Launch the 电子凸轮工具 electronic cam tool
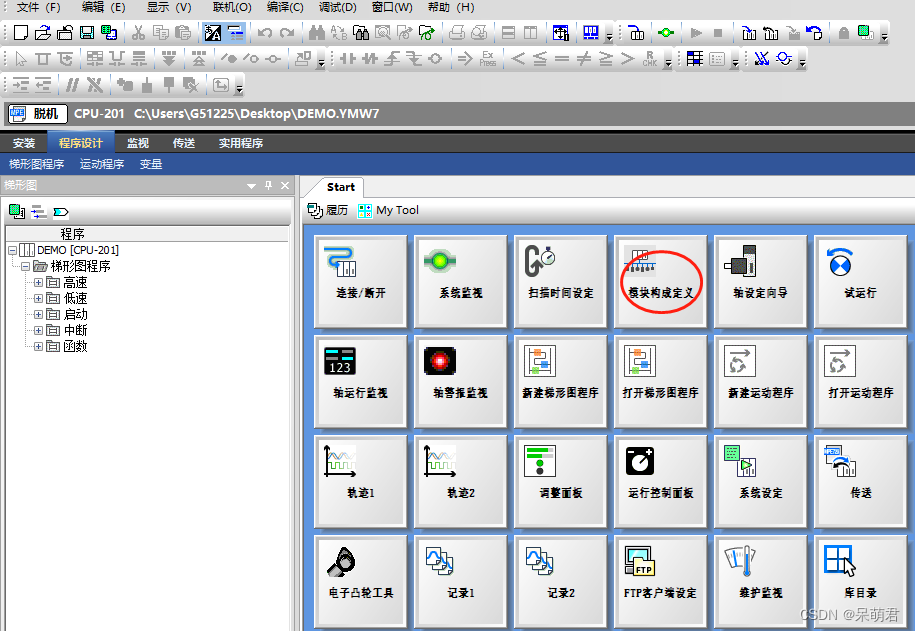 [360, 581]
